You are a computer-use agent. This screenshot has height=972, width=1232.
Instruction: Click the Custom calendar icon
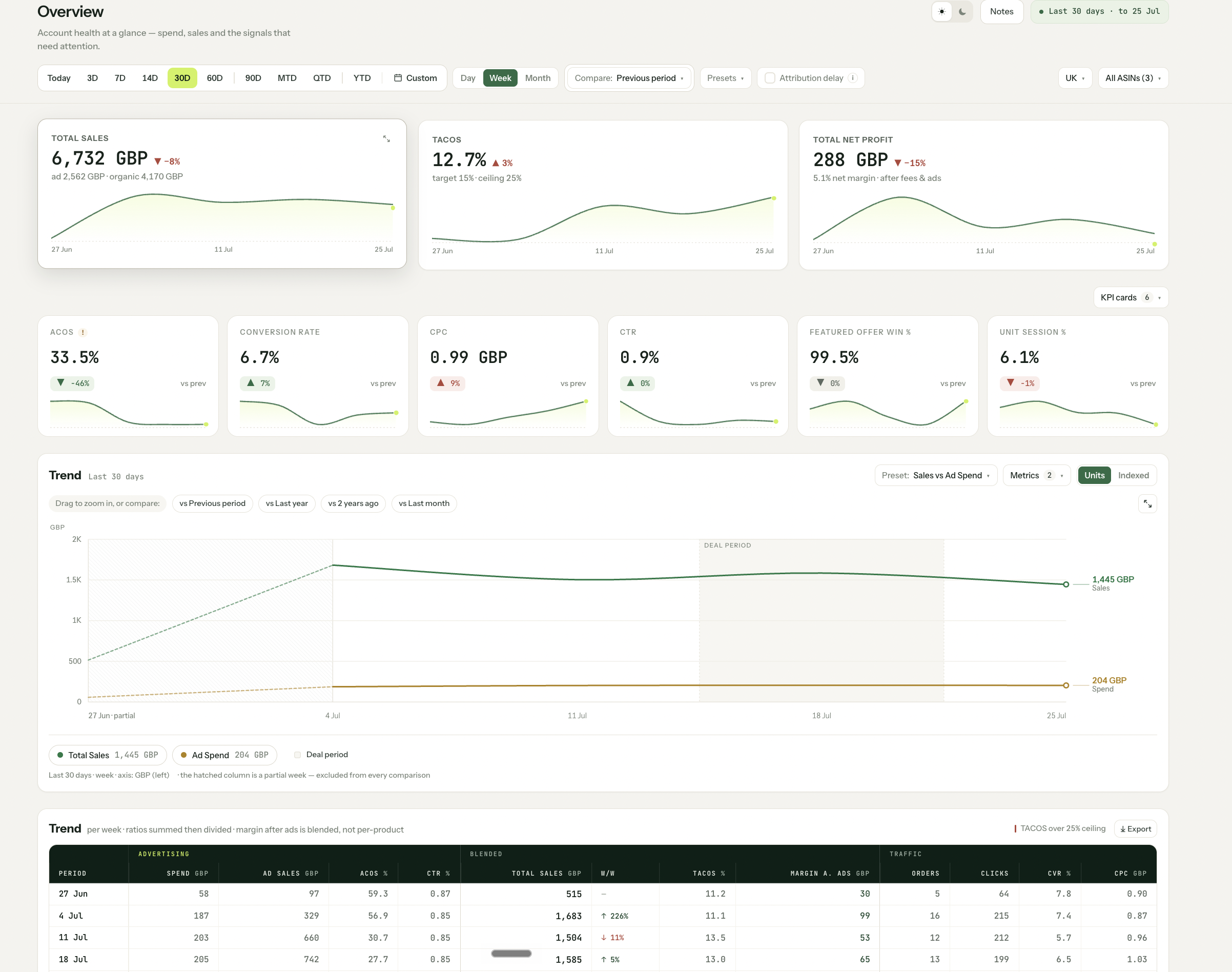tap(398, 78)
